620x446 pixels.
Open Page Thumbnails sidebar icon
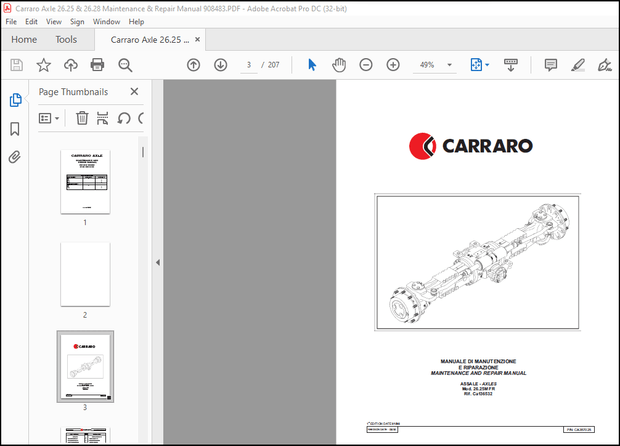coord(15,100)
